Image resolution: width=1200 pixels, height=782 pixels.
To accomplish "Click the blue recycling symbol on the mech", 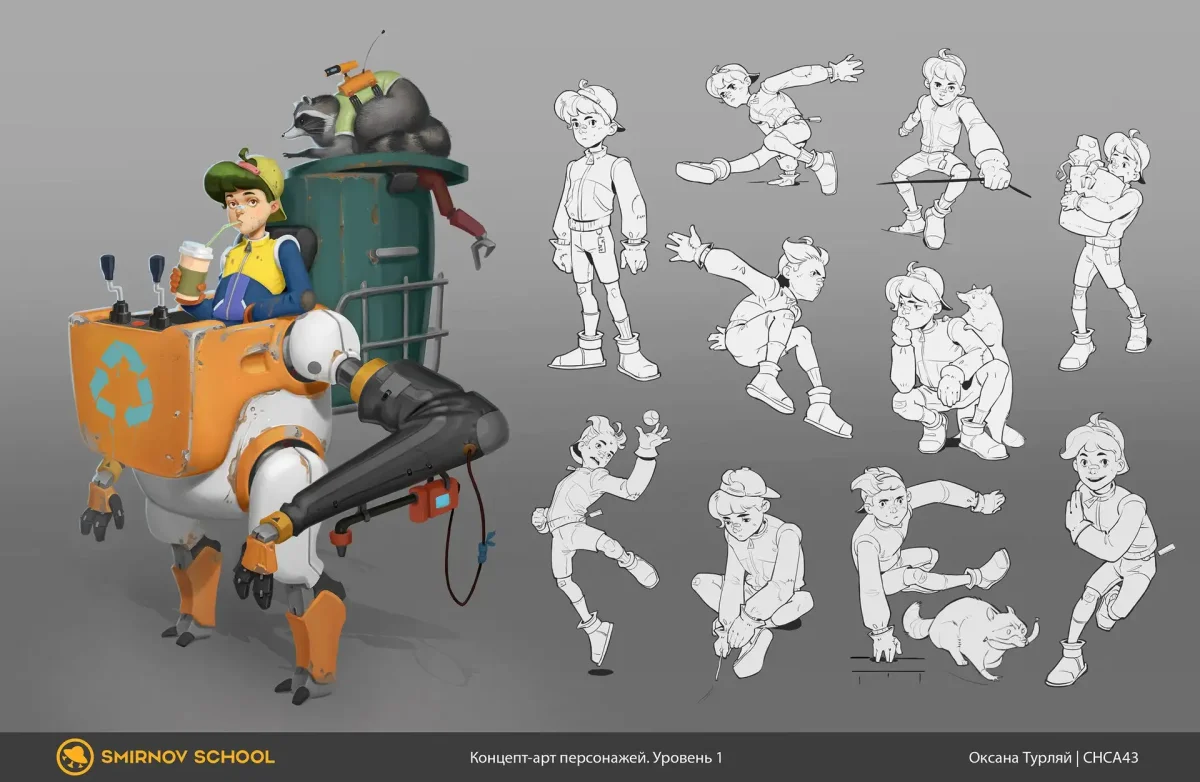I will (x=119, y=382).
